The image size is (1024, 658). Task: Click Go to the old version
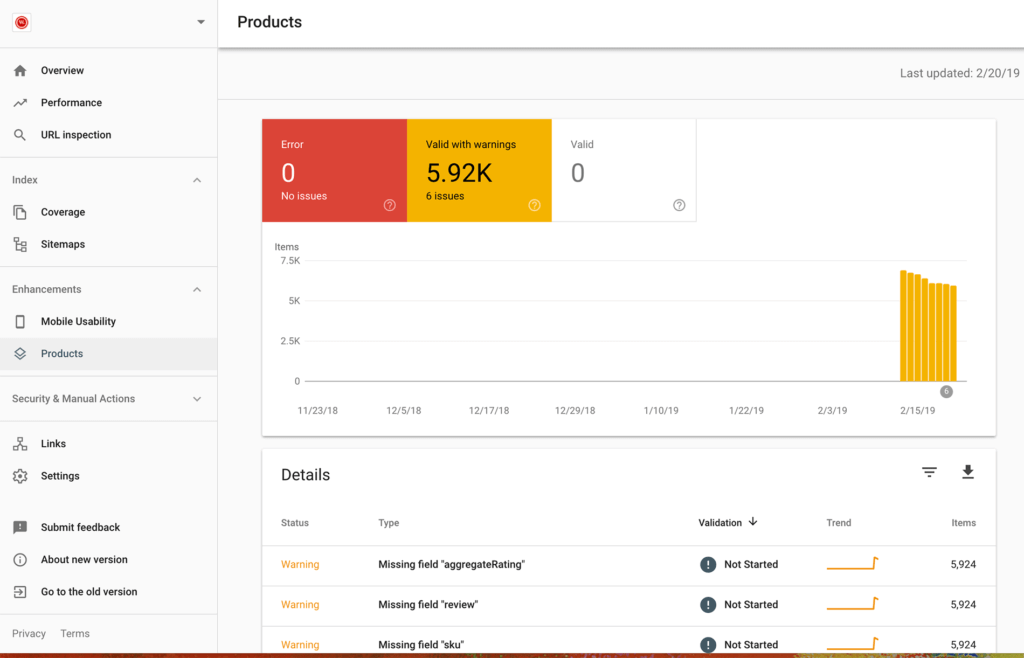[88, 592]
